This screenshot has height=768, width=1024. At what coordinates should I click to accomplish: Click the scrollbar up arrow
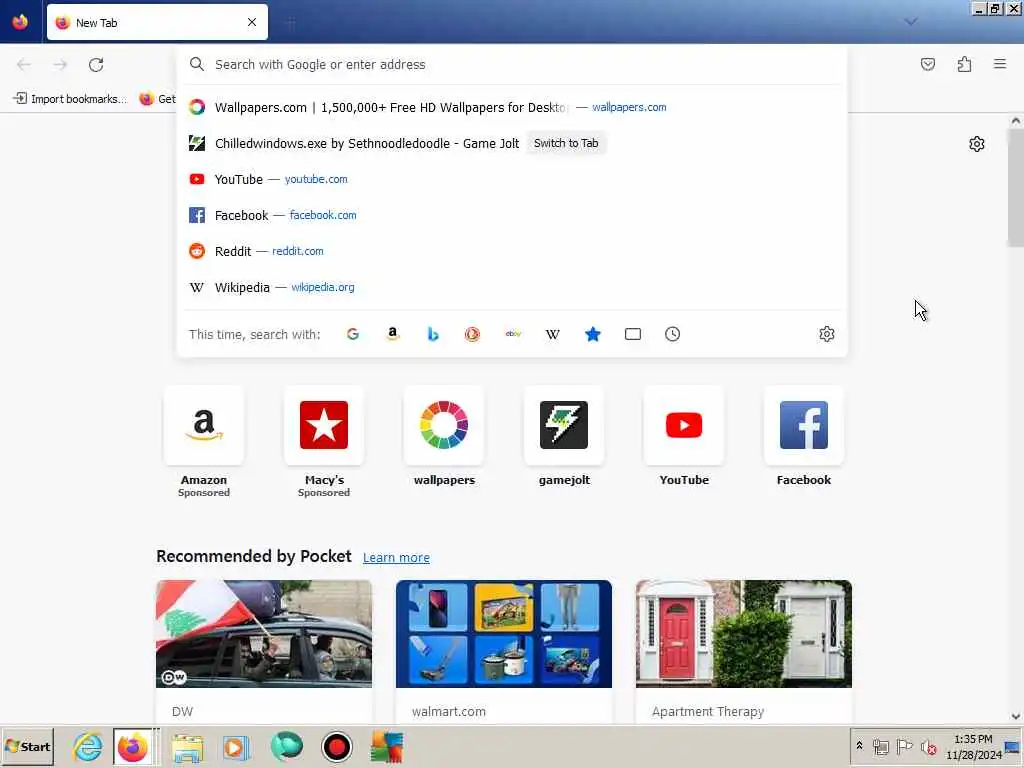(x=1016, y=121)
